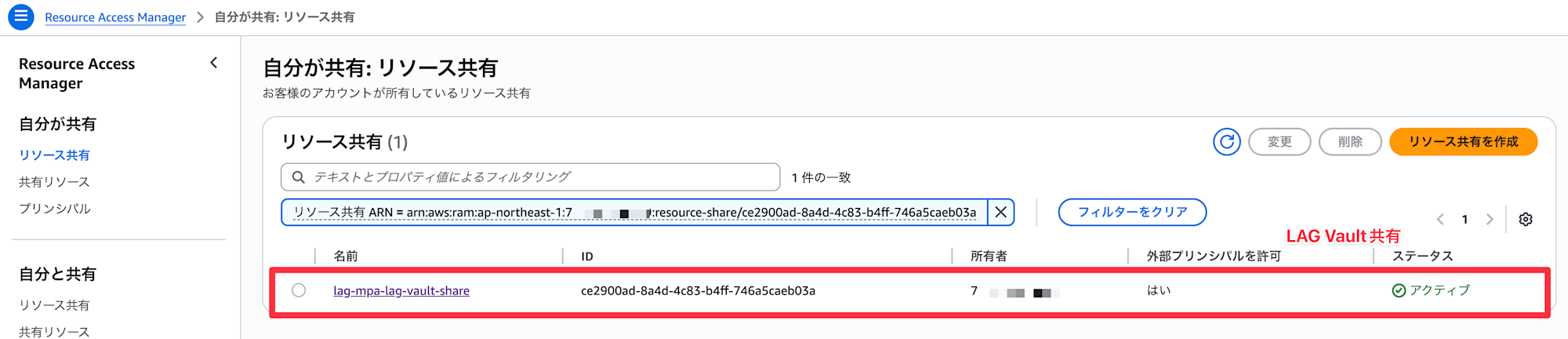Click フィルターをクリア button
This screenshot has height=339, width=1568.
click(1132, 212)
